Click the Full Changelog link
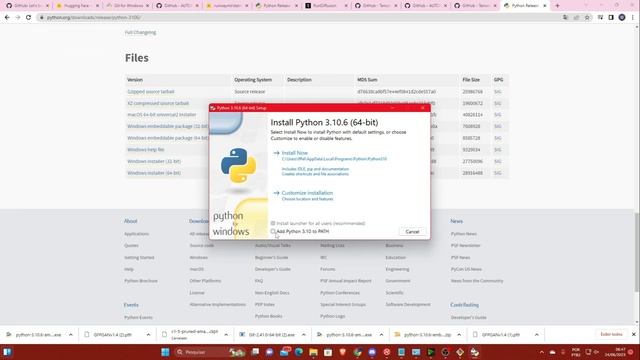640x360 pixels. click(x=140, y=32)
